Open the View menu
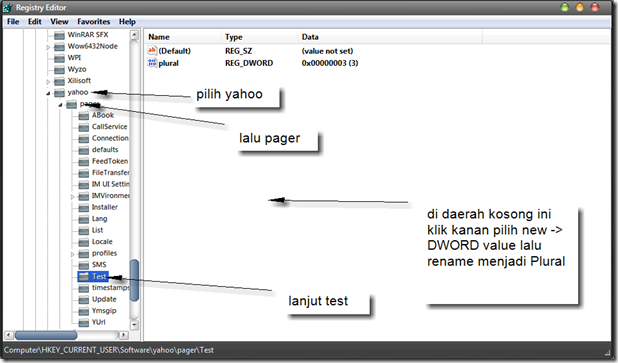 (59, 22)
